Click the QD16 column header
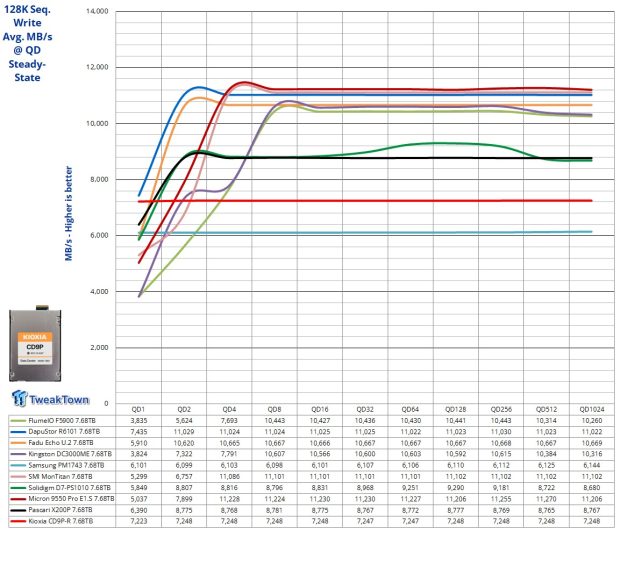The height and width of the screenshot is (568, 620). 320,409
